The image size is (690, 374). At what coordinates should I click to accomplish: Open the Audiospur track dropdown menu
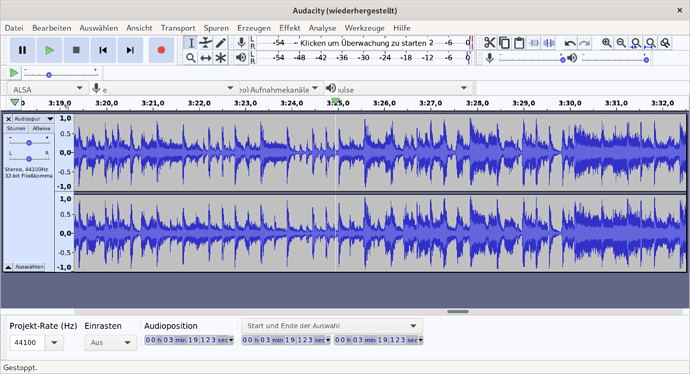(33, 119)
